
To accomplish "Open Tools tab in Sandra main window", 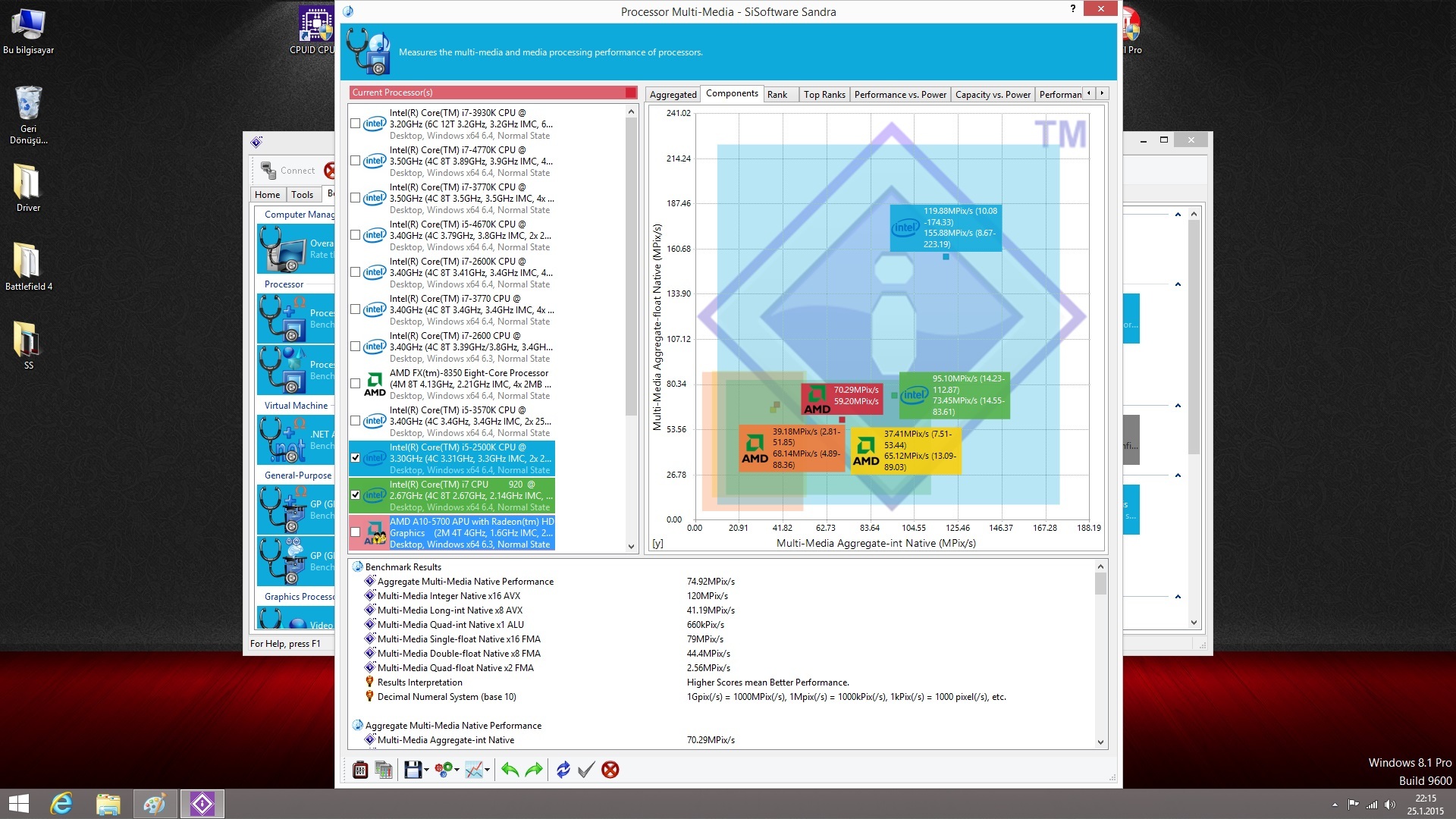I will [302, 195].
